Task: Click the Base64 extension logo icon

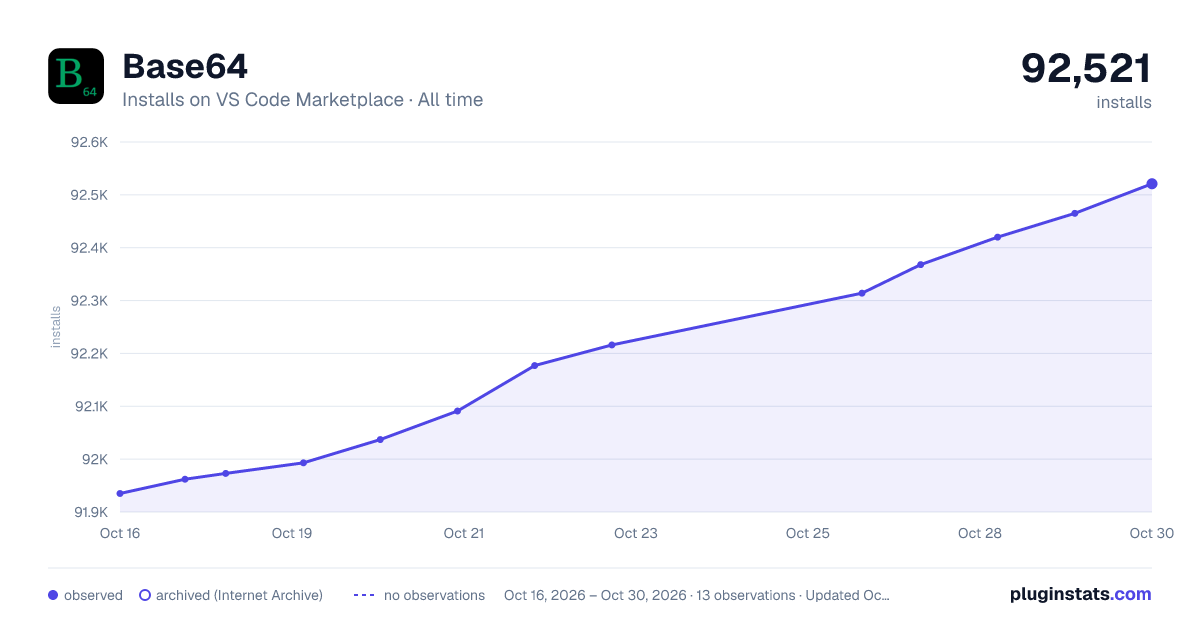Action: 76,76
